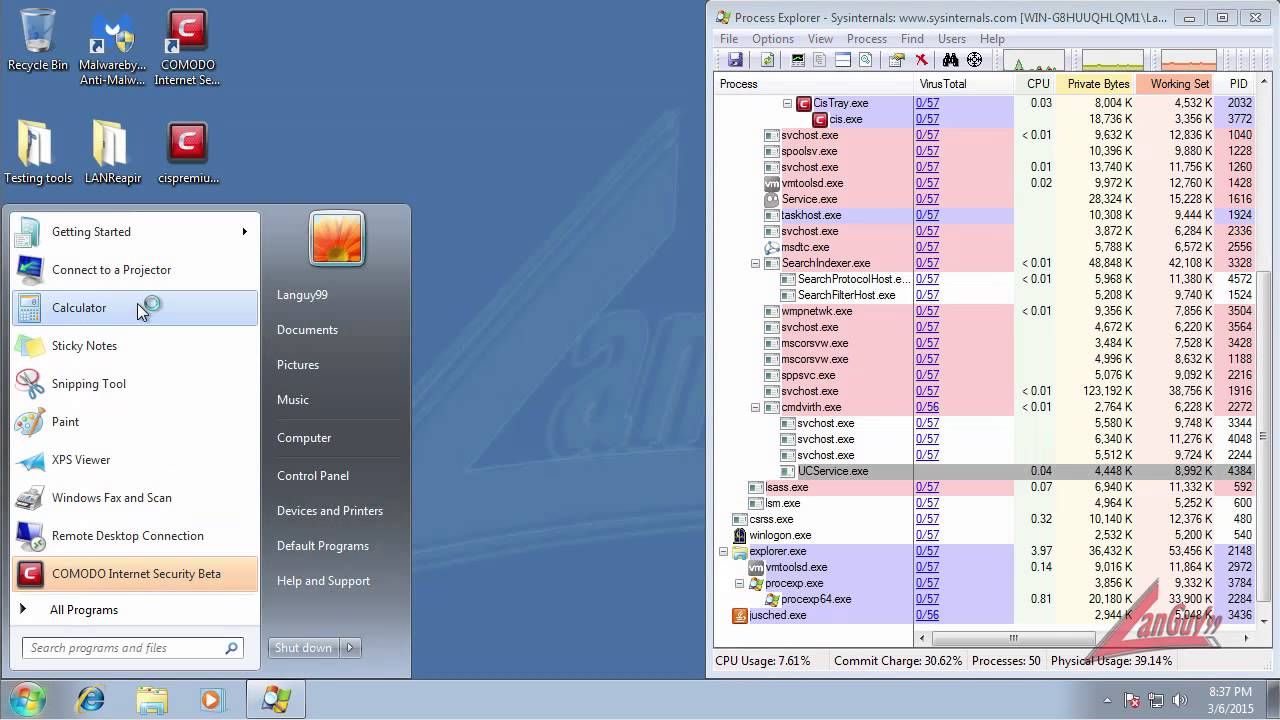Click the Shut down button
This screenshot has width=1280, height=720.
coord(304,648)
